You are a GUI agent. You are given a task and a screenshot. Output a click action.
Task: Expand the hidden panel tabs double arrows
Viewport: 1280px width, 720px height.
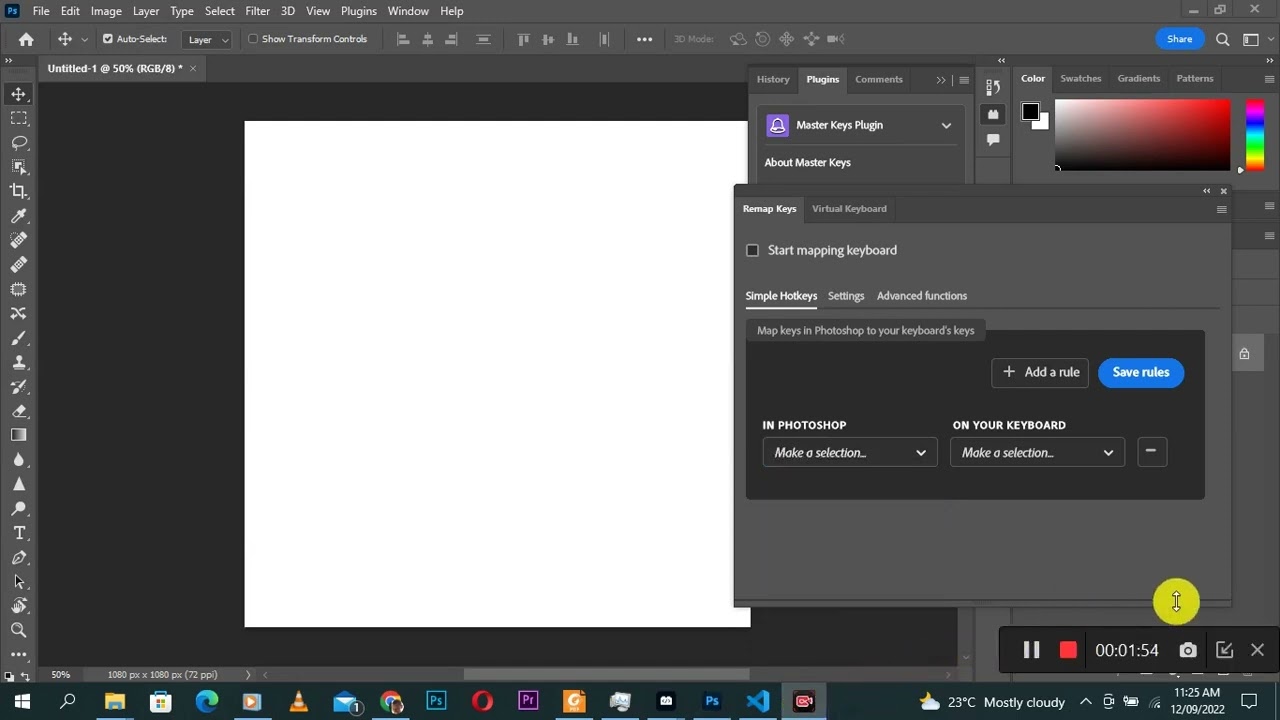941,80
